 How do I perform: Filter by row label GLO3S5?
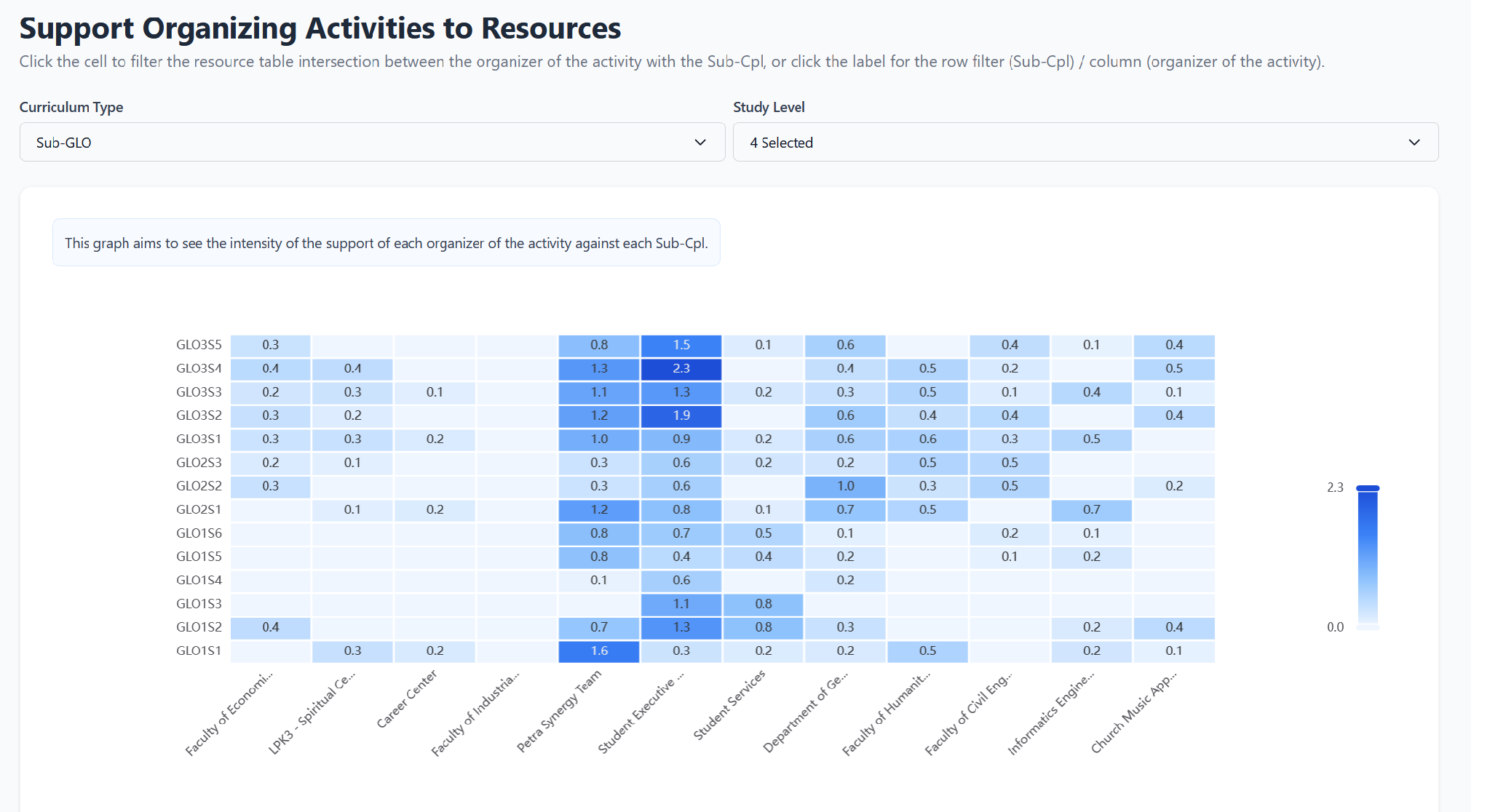[x=199, y=345]
